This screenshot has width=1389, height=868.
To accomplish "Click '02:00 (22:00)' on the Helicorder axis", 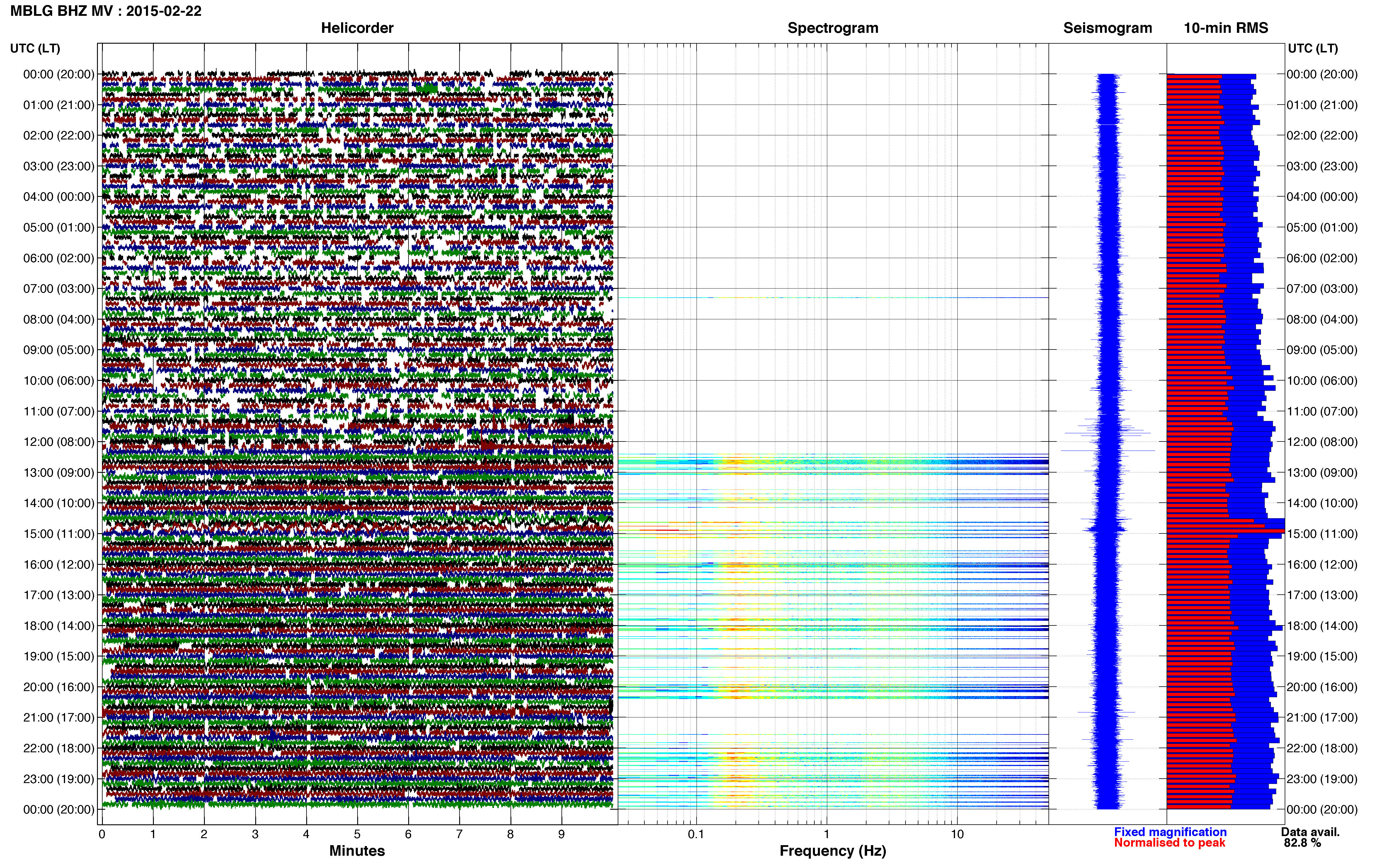I will pos(59,135).
